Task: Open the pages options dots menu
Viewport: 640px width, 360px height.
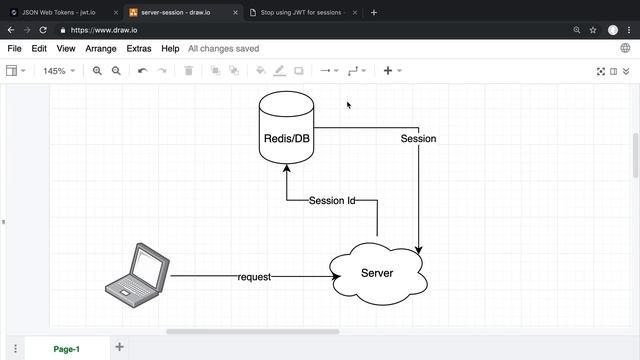Action: pyautogui.click(x=15, y=349)
